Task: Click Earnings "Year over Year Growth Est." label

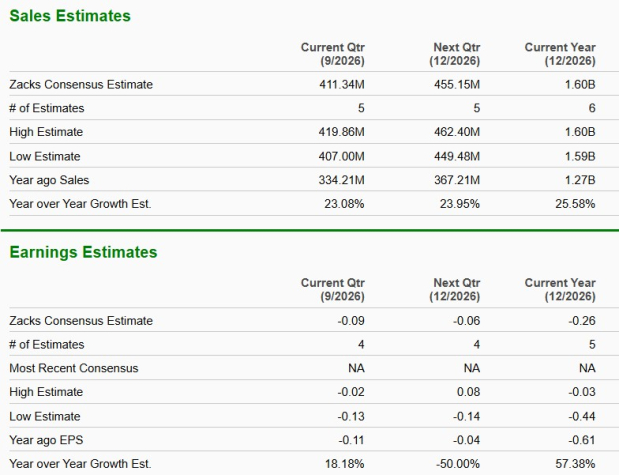Action: (x=80, y=464)
